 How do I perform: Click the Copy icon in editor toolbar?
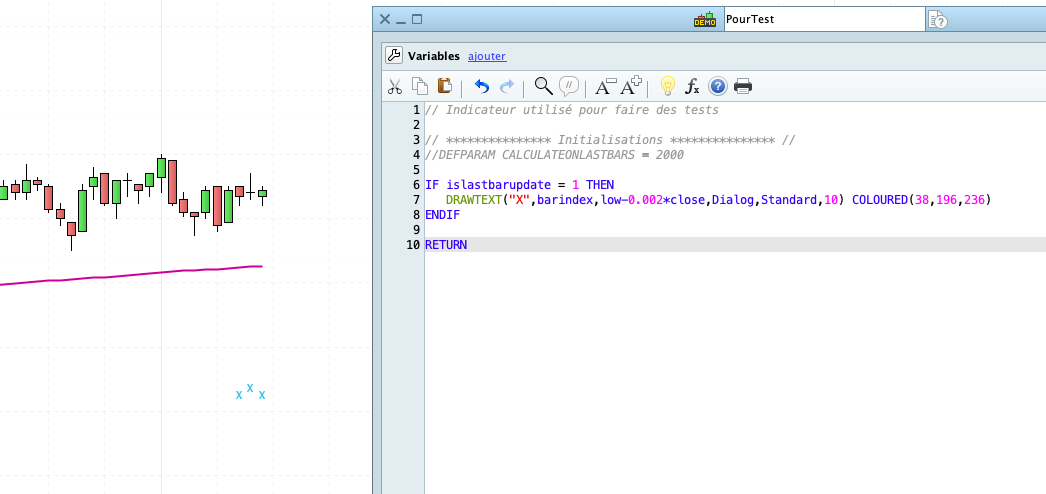(x=420, y=86)
